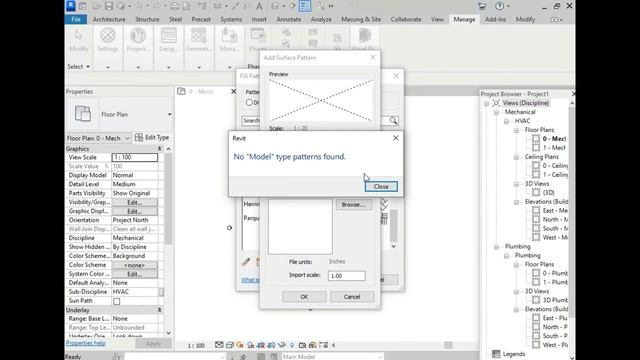Viewport: 640px width, 360px height.
Task: Click the Save icon in the Quick Access Toolbar
Action: (109, 6)
